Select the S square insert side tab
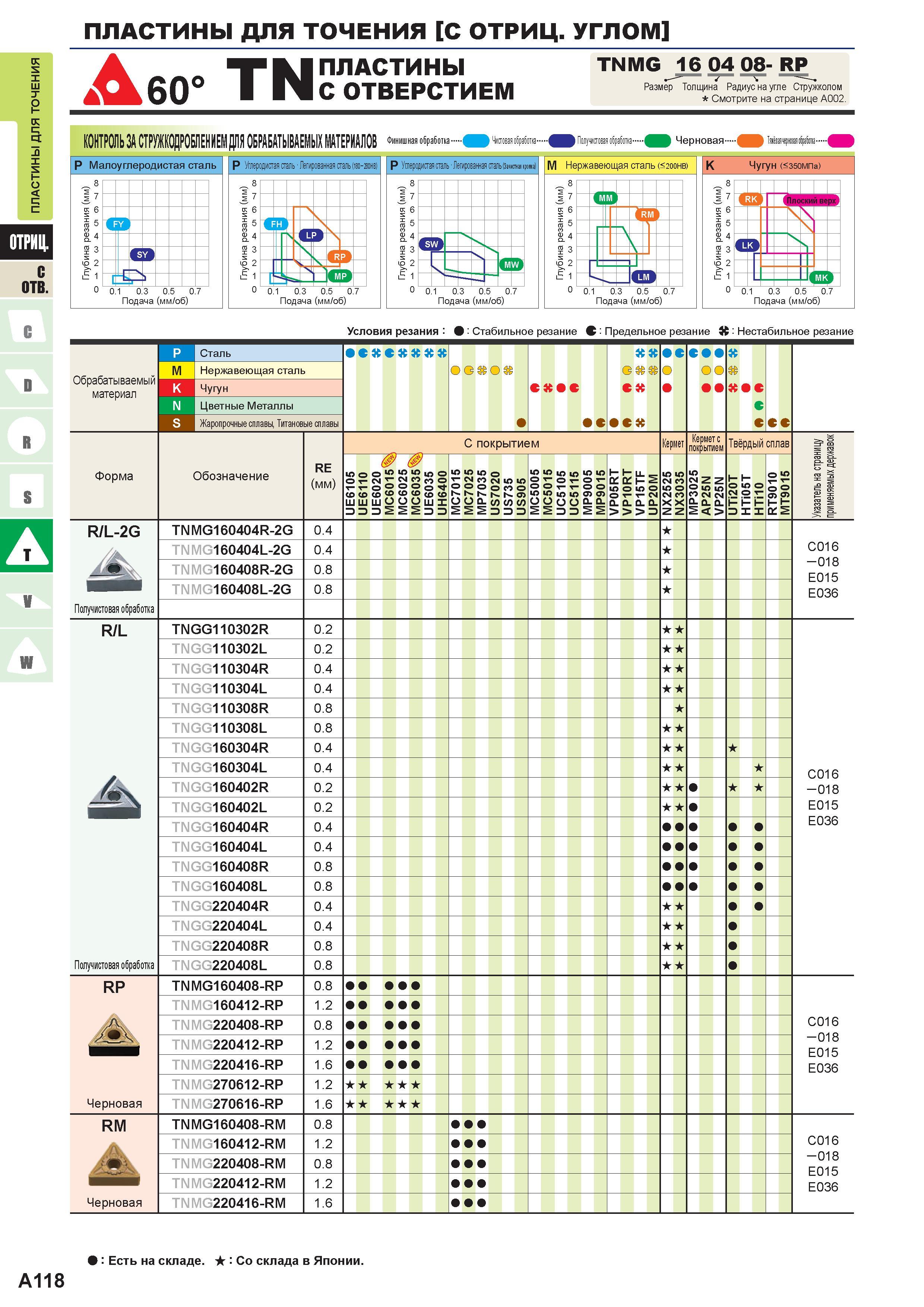The height and width of the screenshot is (1307, 924). click(x=27, y=491)
